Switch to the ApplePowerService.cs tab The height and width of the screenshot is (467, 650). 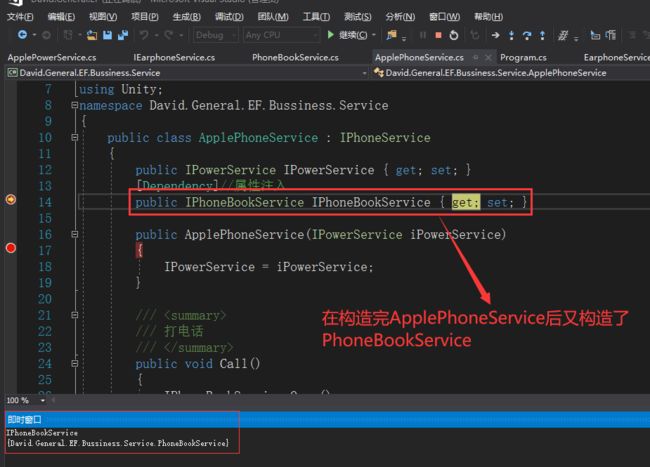pyautogui.click(x=52, y=58)
